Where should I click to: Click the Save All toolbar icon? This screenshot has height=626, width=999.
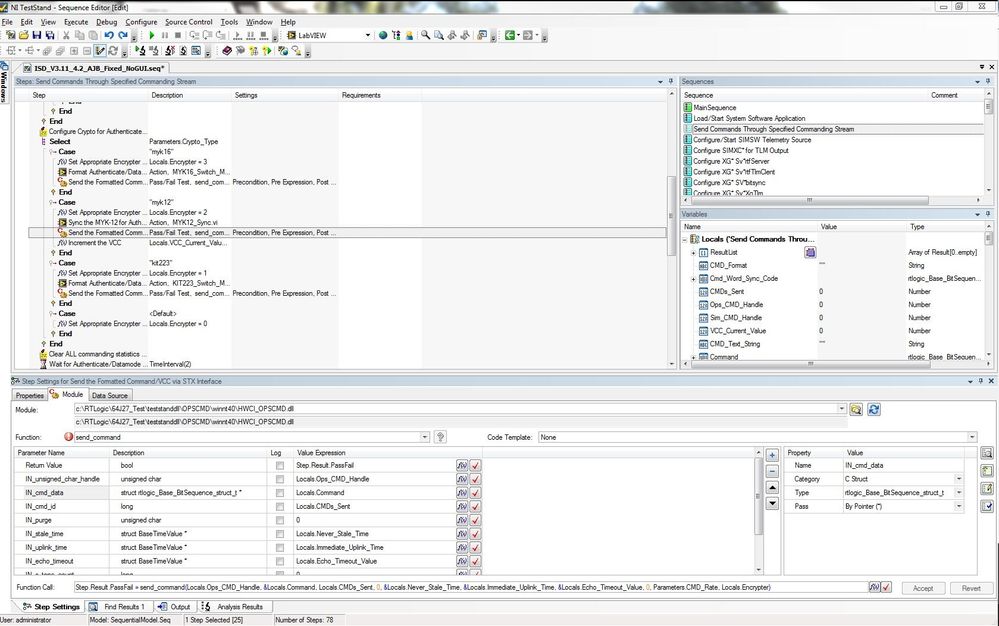pos(49,36)
